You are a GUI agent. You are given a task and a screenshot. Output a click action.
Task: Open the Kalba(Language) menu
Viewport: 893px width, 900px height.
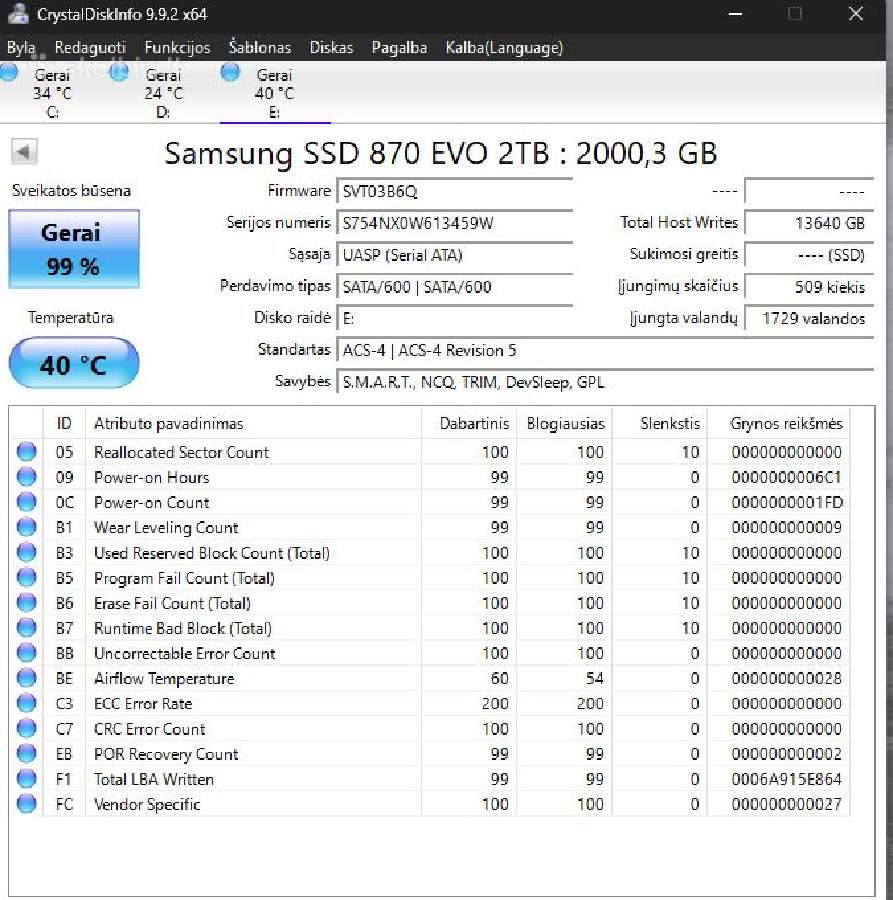click(504, 47)
